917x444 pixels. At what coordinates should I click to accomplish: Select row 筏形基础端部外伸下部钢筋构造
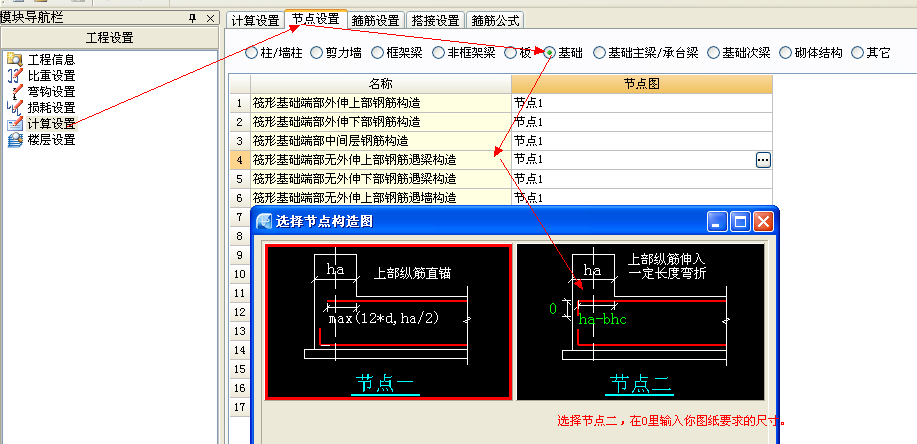(x=381, y=122)
